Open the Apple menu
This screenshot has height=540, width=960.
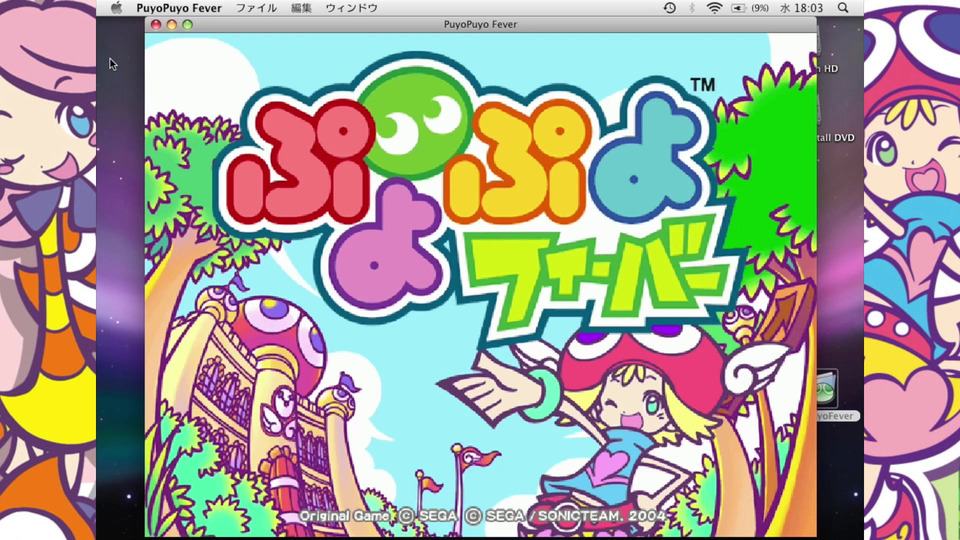click(x=116, y=8)
